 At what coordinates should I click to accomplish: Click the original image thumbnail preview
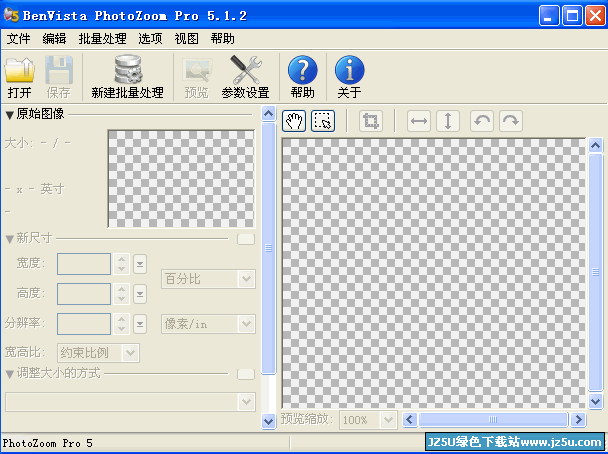[181, 179]
